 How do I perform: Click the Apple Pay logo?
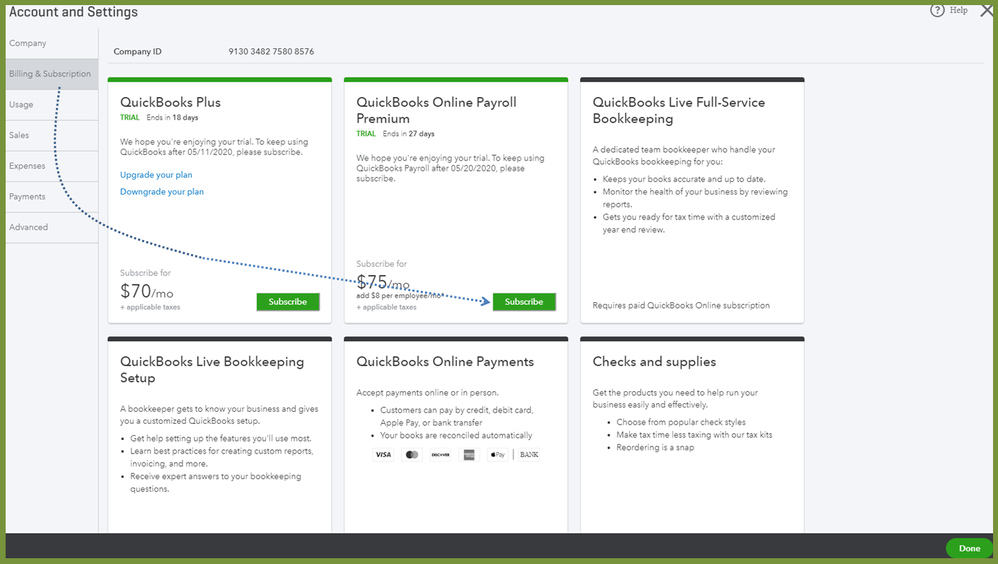(x=498, y=455)
